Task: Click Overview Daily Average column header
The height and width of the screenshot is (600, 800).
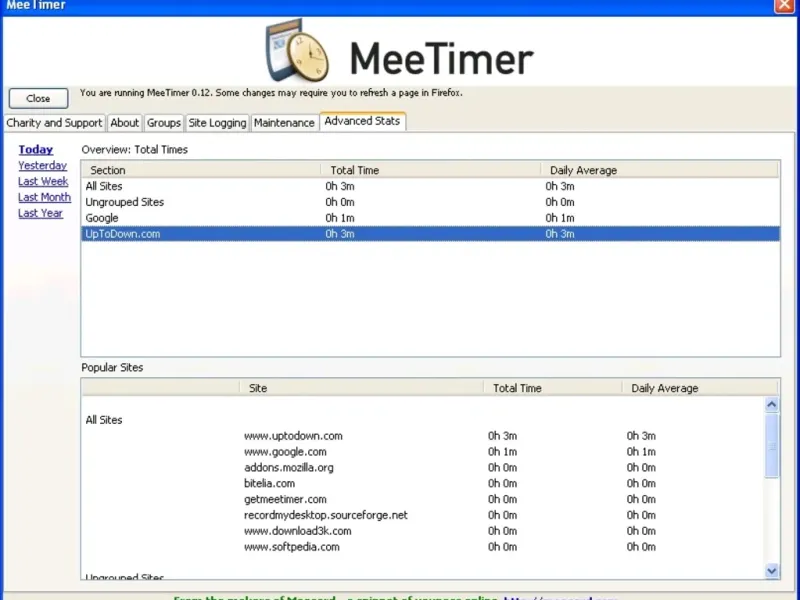Action: [x=660, y=170]
